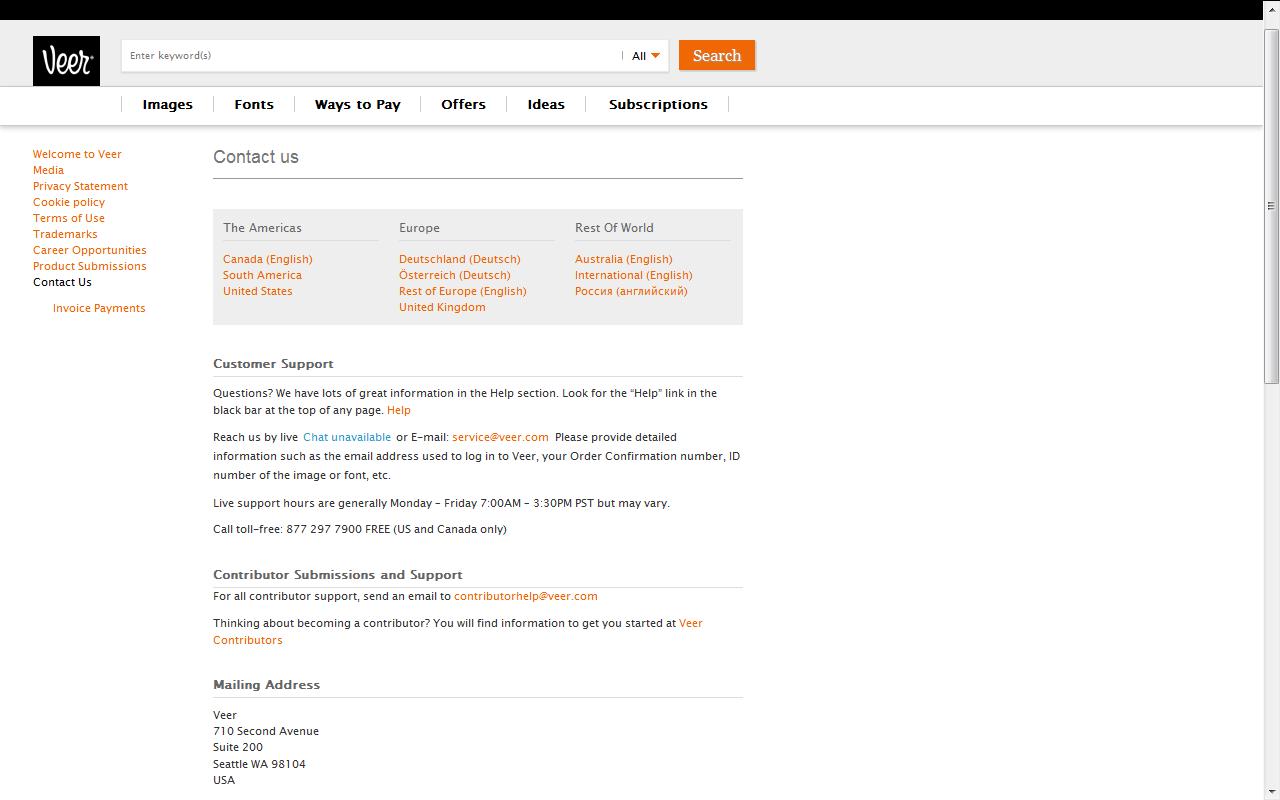
Task: Open Product Submissions link
Action: [x=90, y=266]
